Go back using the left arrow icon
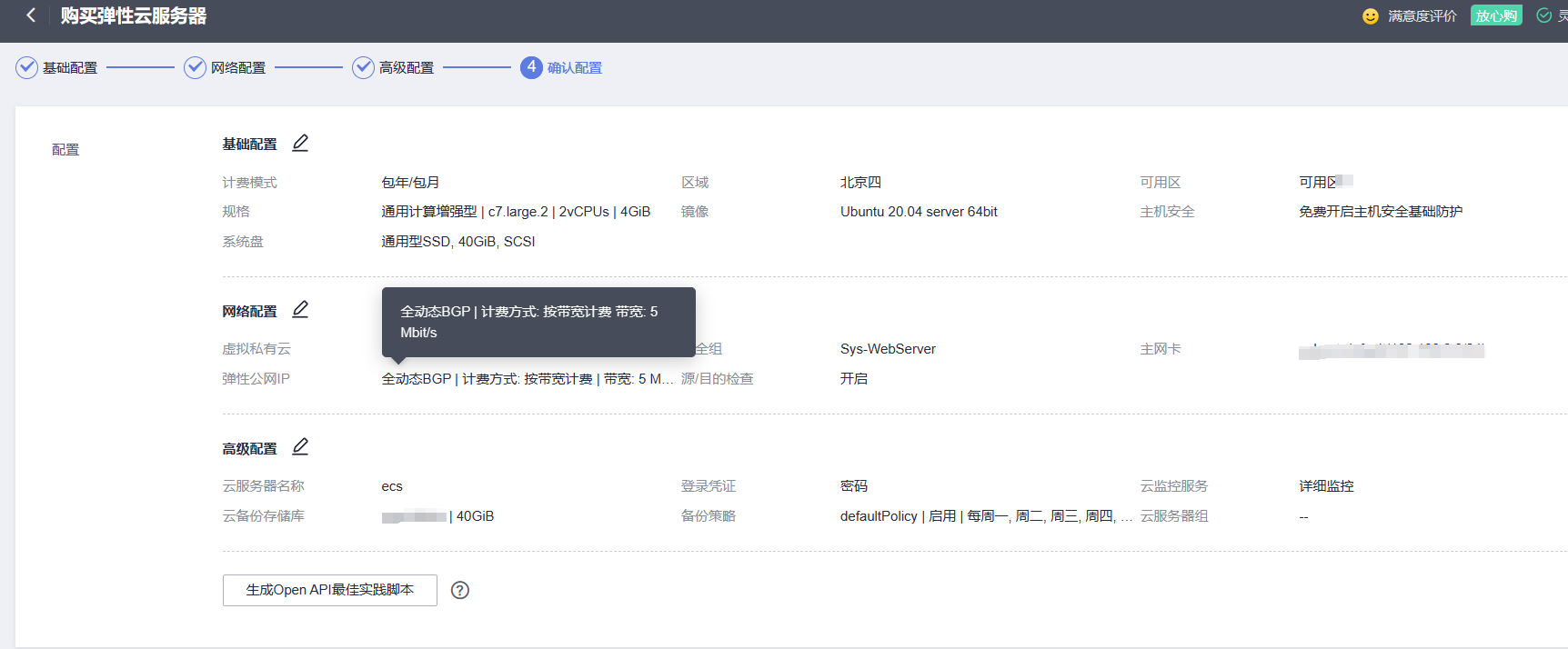 point(31,15)
